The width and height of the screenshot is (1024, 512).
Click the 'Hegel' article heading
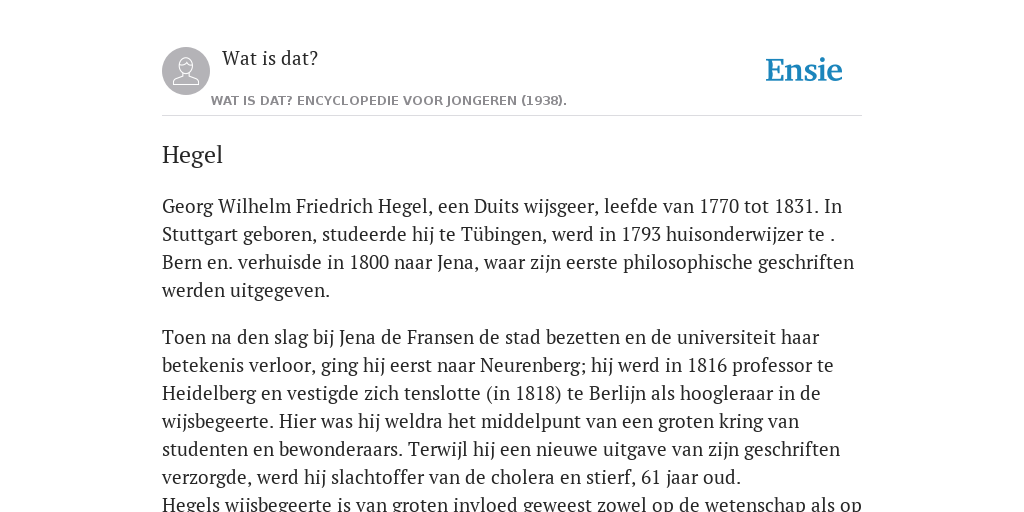coord(192,155)
